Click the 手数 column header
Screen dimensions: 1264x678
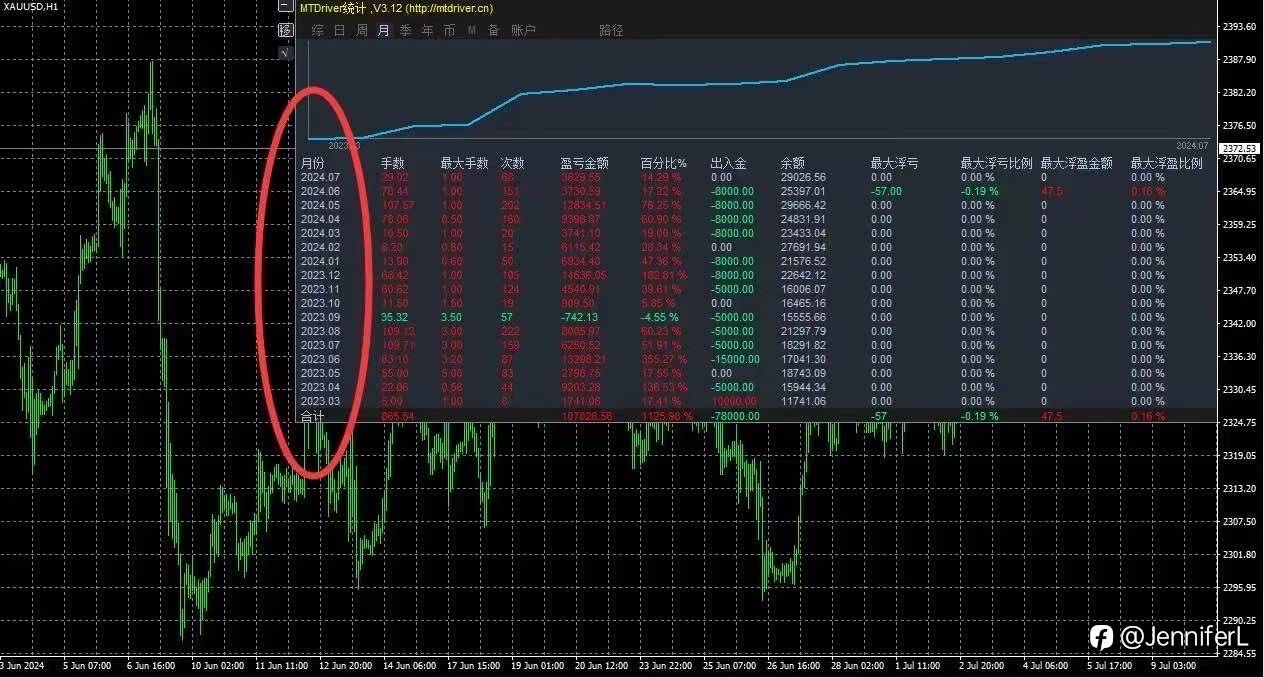(x=392, y=162)
